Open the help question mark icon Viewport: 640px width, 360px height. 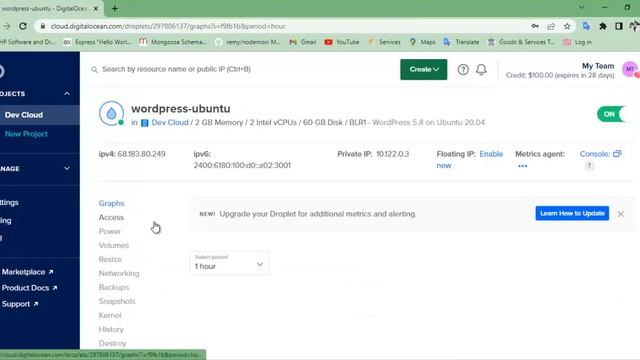463,69
